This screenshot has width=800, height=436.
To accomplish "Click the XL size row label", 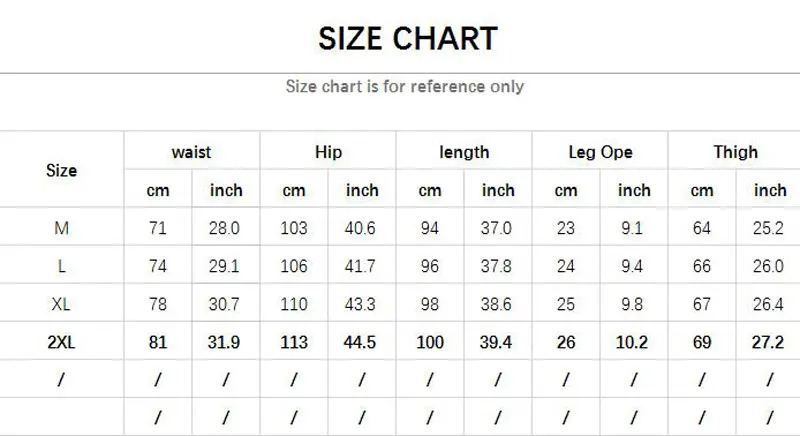I will tap(61, 304).
